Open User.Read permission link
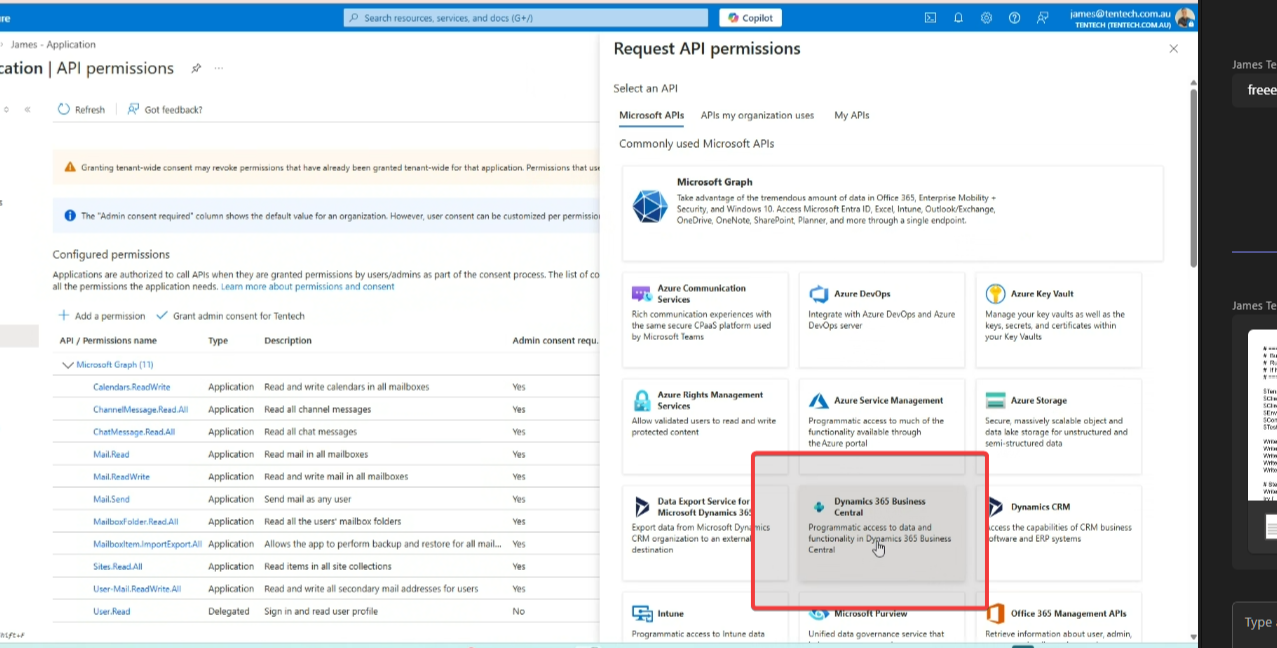 111,611
